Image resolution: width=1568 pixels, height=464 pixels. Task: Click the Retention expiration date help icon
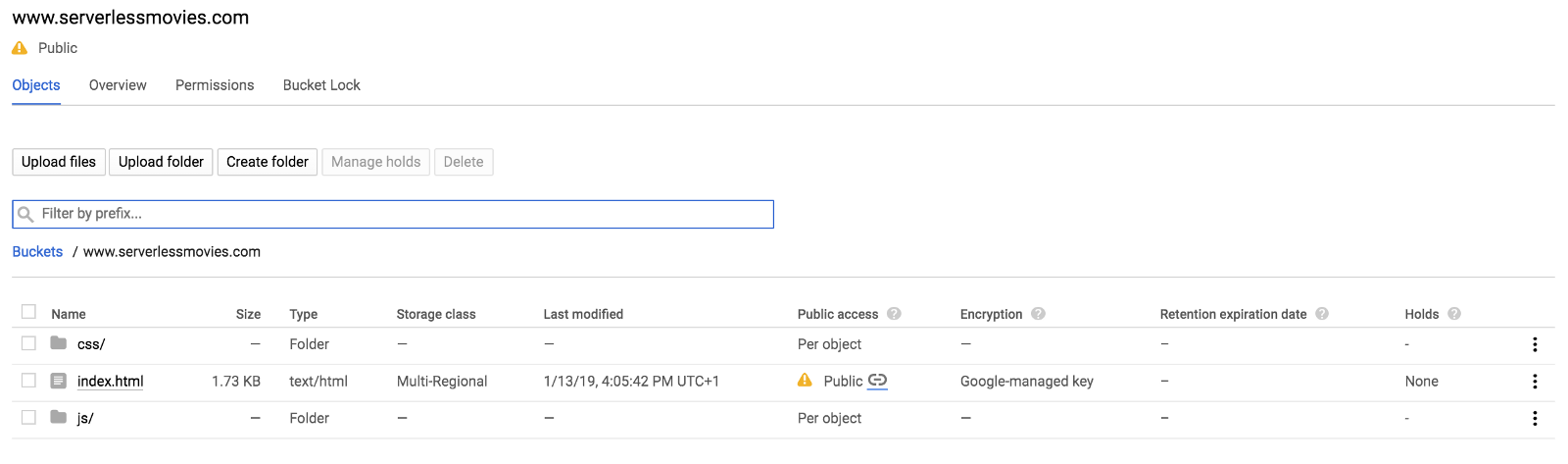(x=1322, y=314)
